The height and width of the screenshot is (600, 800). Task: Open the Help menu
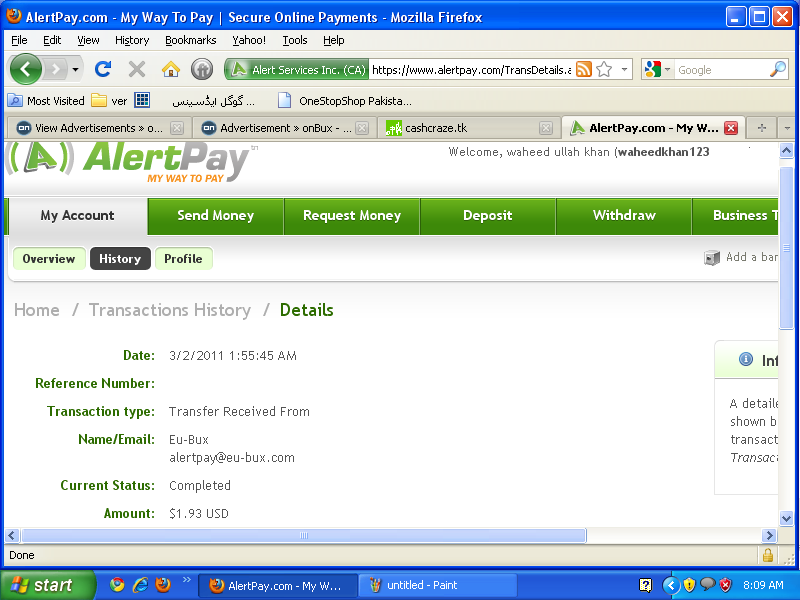coord(334,40)
